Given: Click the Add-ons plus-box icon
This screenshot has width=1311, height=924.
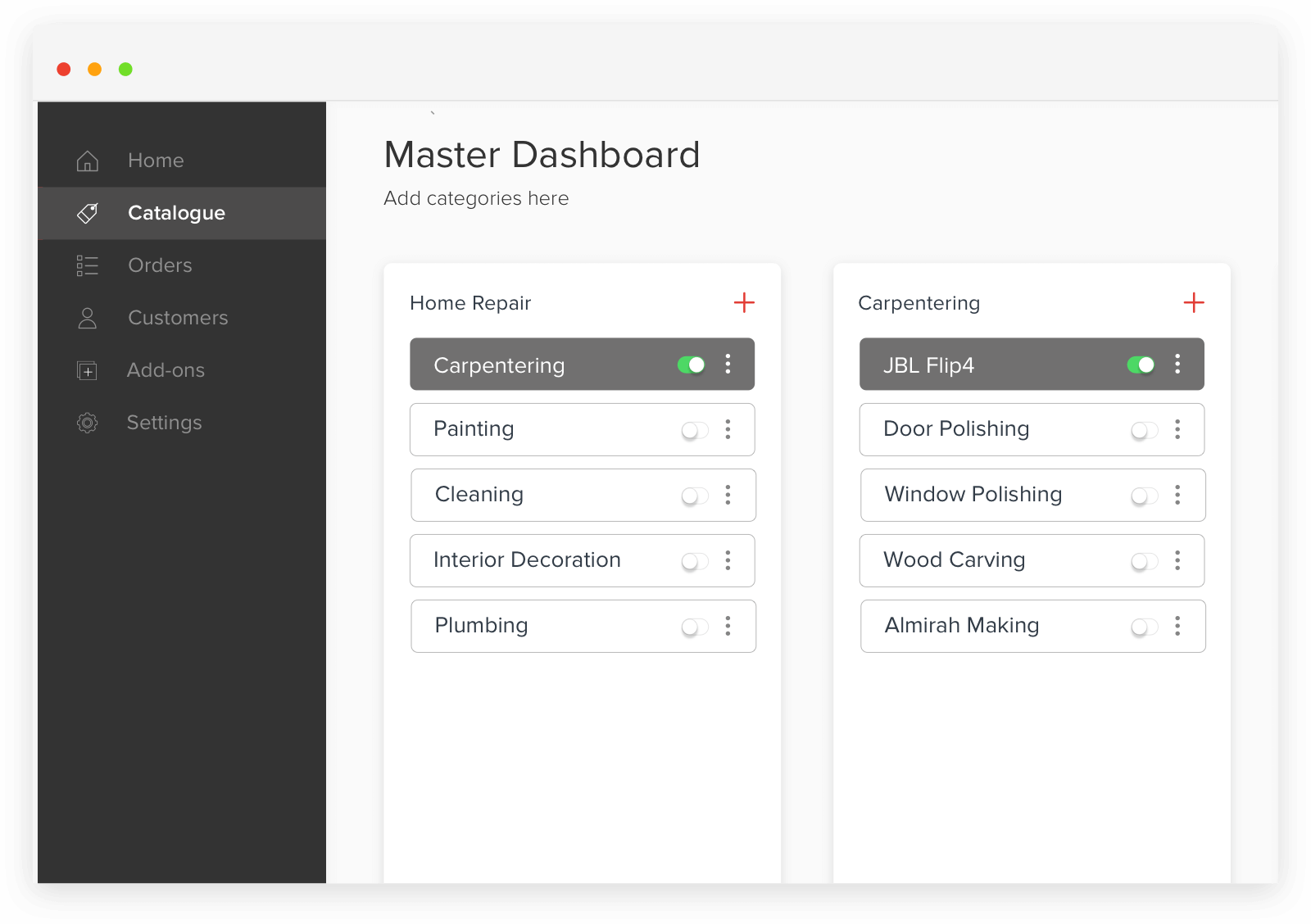Looking at the screenshot, I should coord(87,370).
